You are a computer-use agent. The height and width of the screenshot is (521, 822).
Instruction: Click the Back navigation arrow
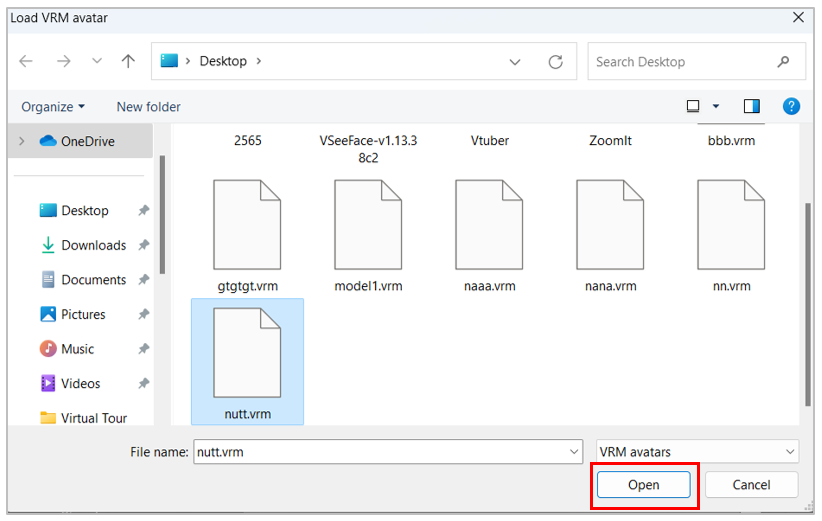pos(26,61)
